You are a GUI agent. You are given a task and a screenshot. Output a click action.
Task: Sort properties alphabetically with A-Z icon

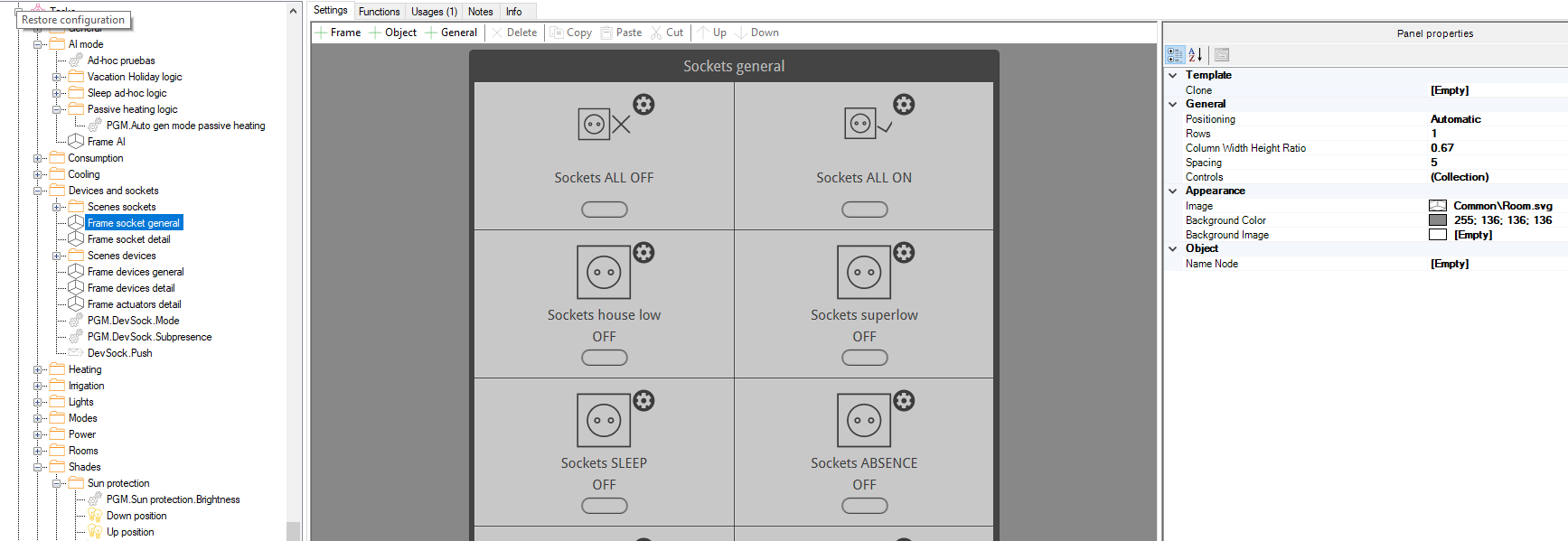point(1196,55)
